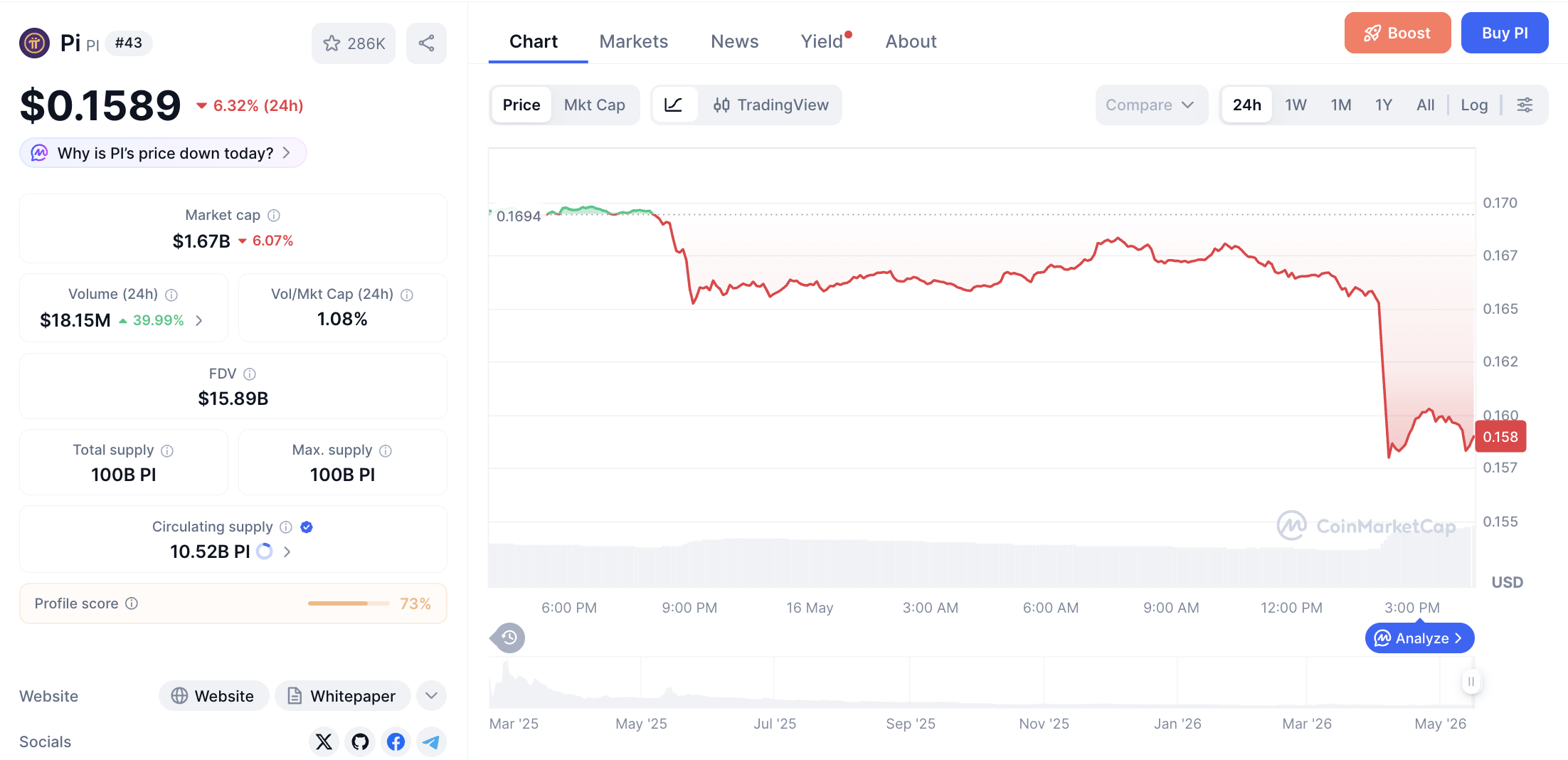Open the Chart tab
Viewport: 1568px width, 760px height.
(x=534, y=41)
